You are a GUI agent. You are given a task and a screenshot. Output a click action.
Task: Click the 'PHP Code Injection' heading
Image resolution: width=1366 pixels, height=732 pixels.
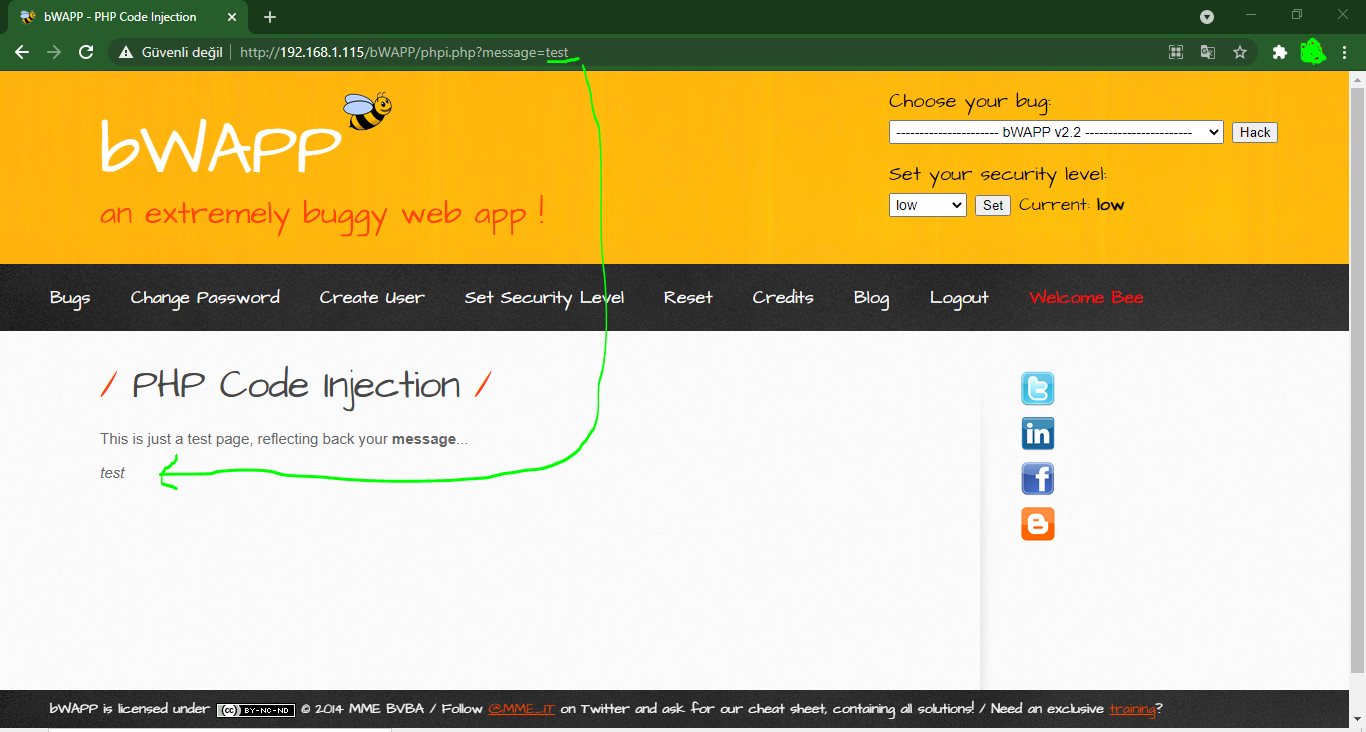(x=297, y=386)
